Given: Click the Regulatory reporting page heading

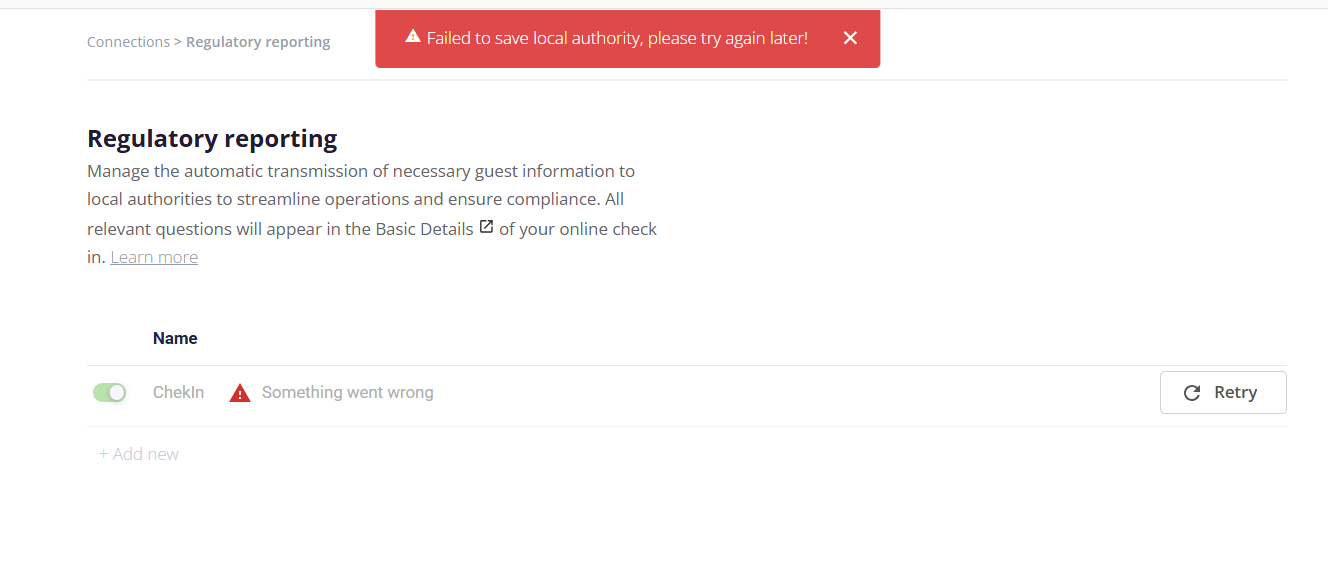Looking at the screenshot, I should pos(212,138).
